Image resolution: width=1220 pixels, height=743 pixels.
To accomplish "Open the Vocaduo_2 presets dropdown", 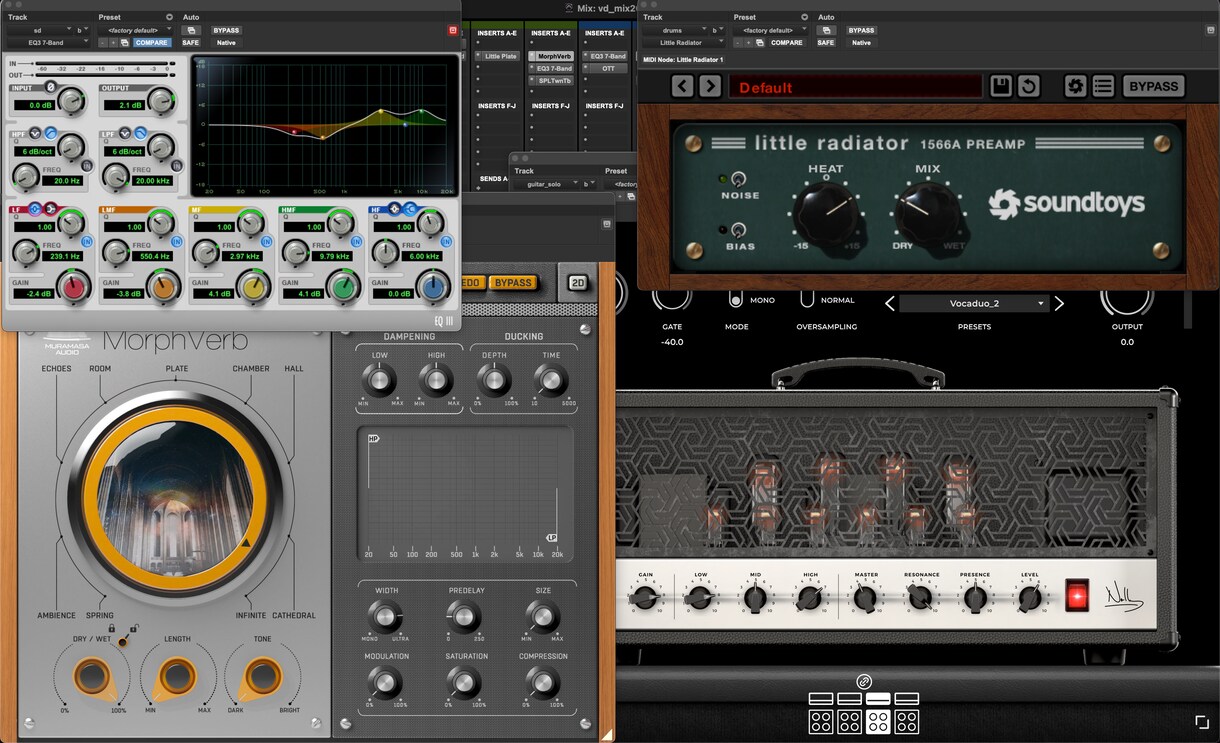I will [x=974, y=303].
